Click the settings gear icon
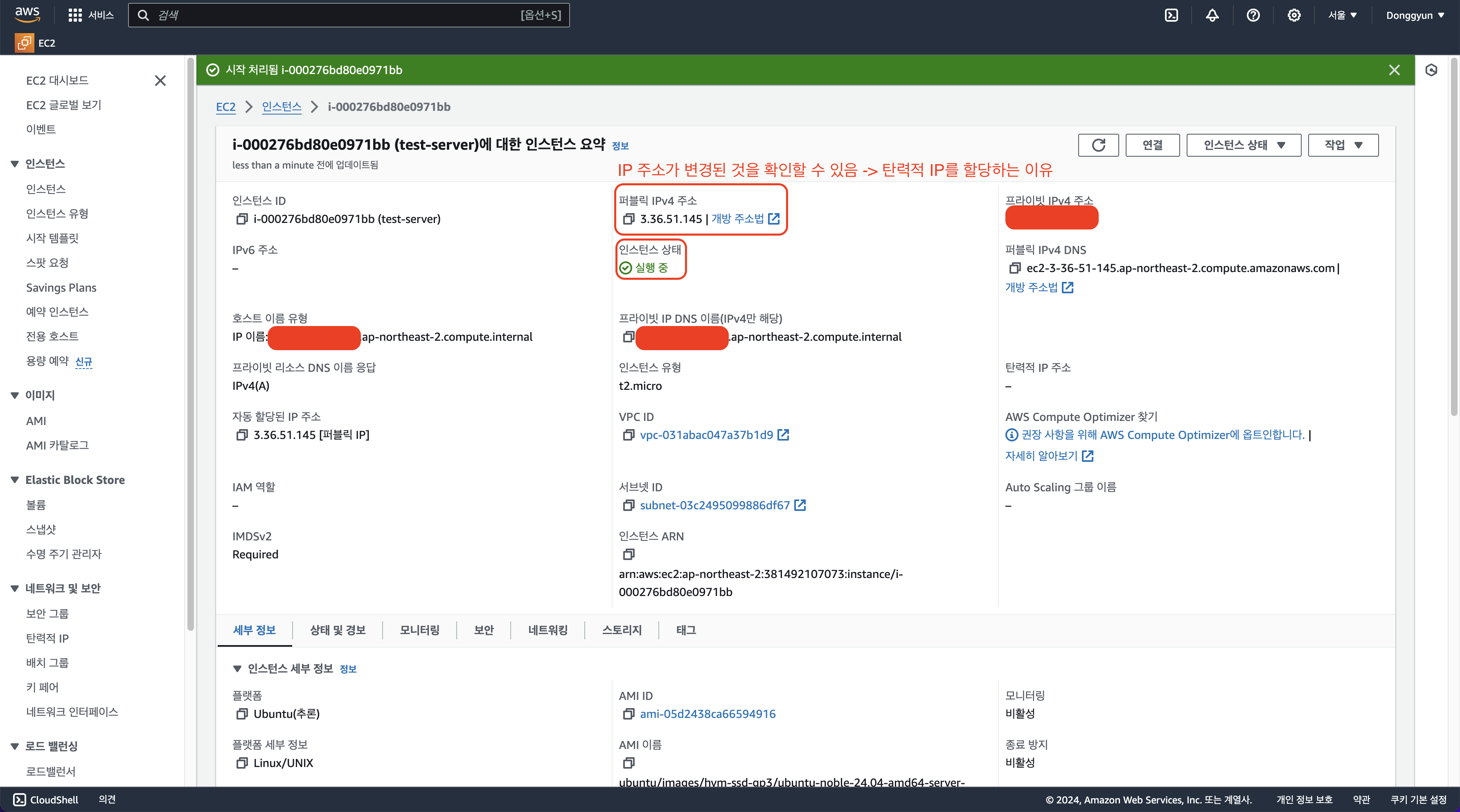Screen dimensions: 1460x812 point(1293,15)
